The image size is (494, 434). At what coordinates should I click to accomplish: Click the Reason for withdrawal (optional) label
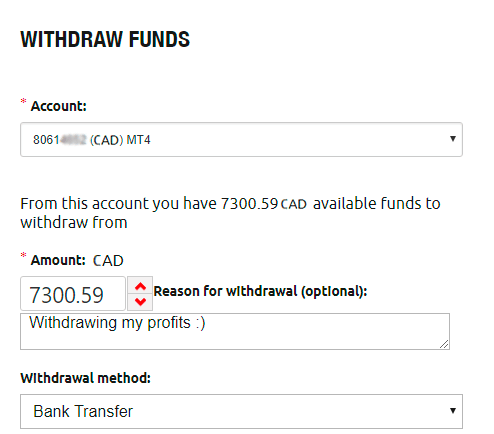[x=260, y=291]
